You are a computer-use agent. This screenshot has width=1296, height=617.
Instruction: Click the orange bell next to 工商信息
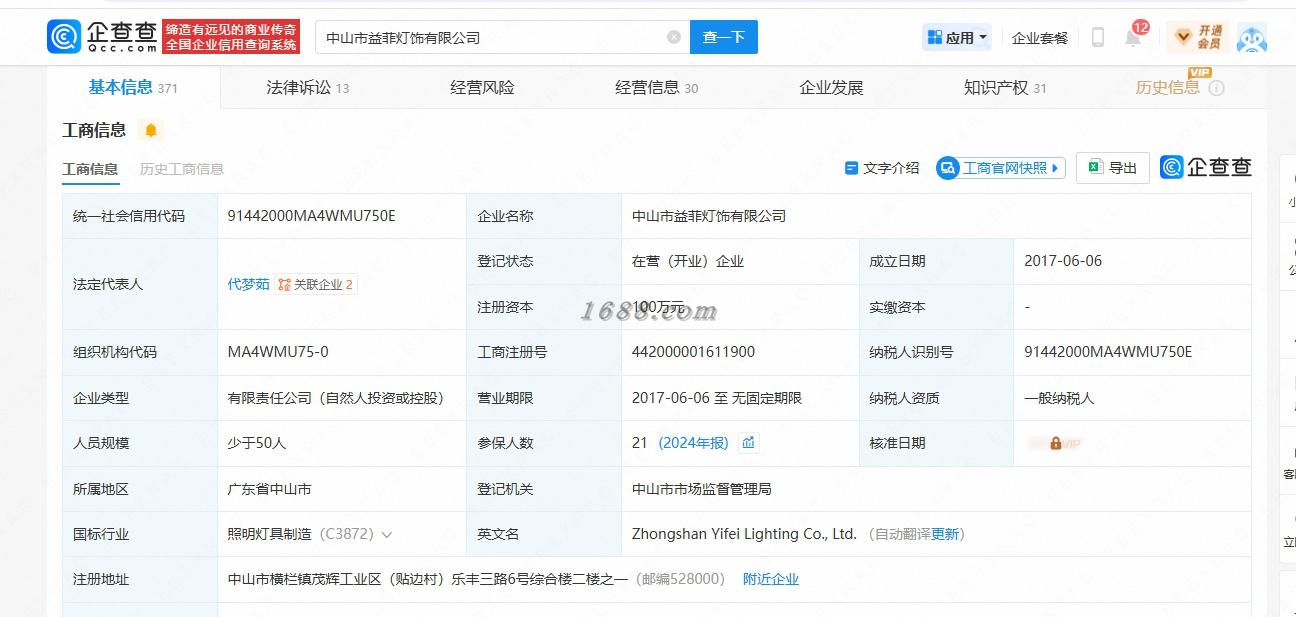151,130
